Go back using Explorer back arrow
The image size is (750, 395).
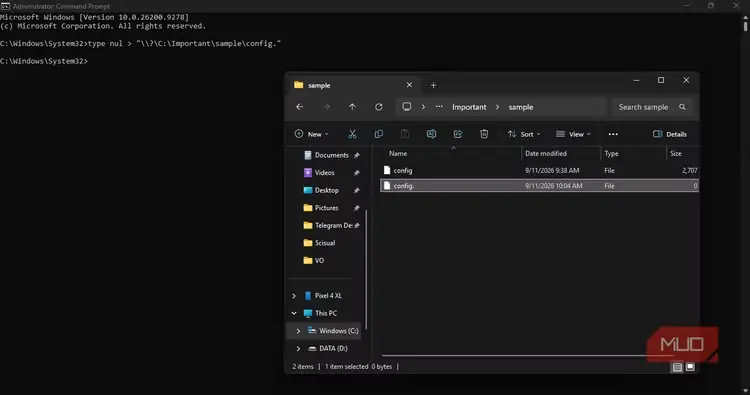300,107
